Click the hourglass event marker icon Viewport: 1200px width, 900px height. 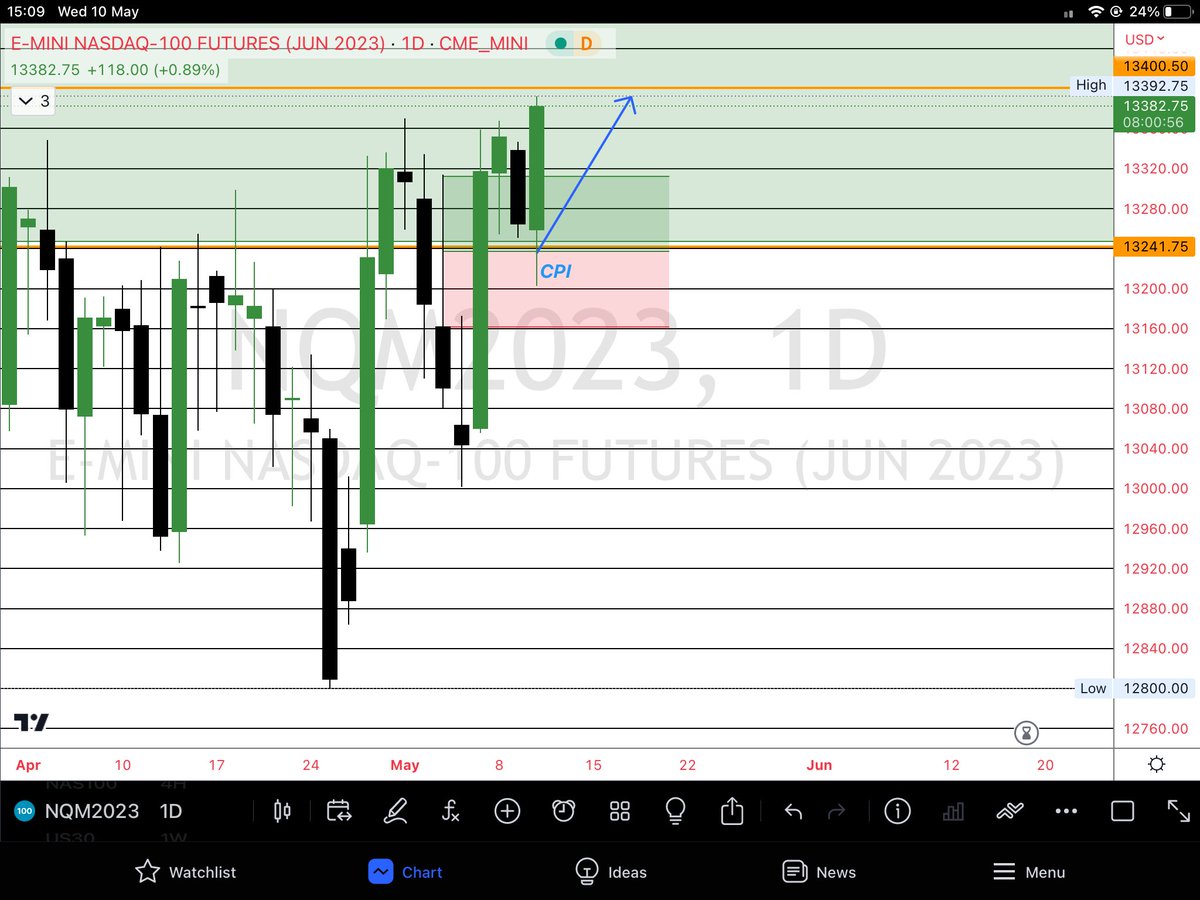(x=1026, y=733)
